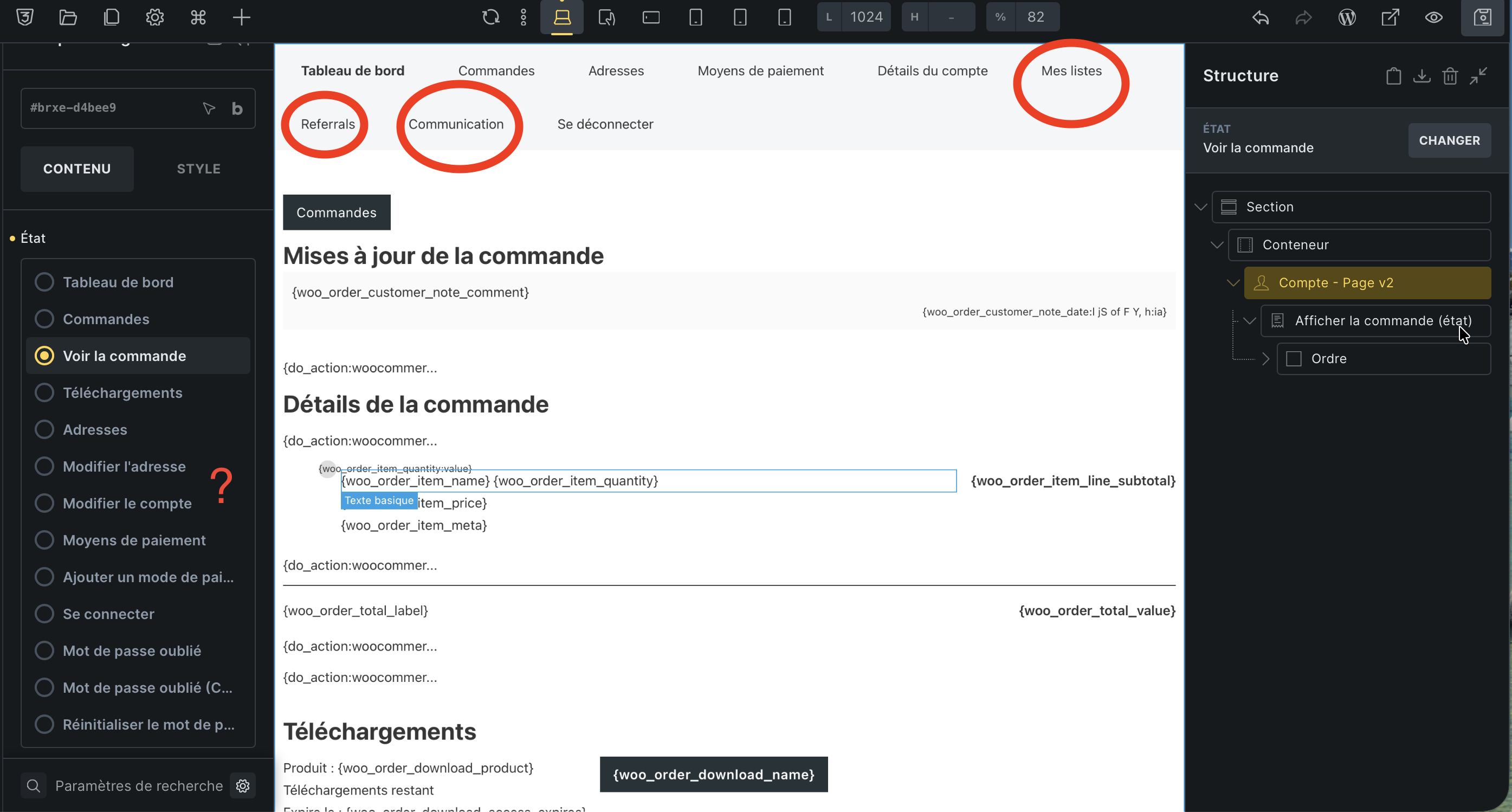Click the redo arrow icon
Image resolution: width=1512 pixels, height=812 pixels.
click(x=1304, y=17)
